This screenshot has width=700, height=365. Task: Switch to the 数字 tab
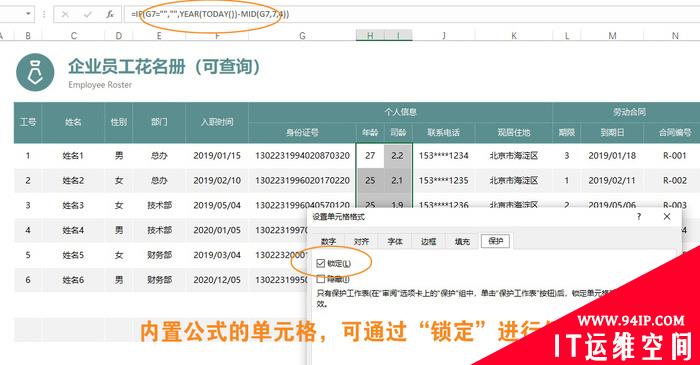pos(328,241)
